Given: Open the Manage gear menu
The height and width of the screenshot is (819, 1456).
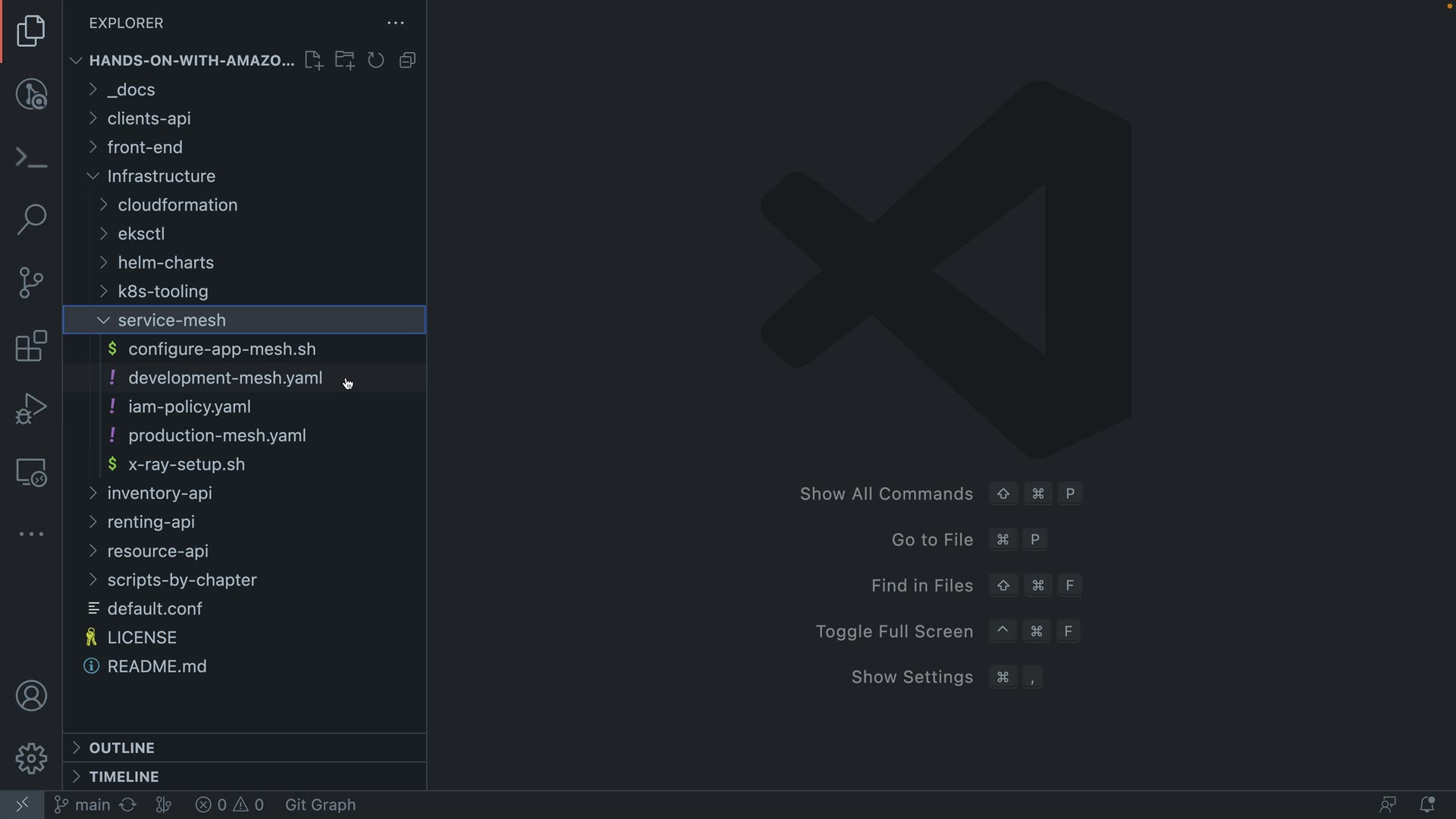Looking at the screenshot, I should (x=31, y=758).
